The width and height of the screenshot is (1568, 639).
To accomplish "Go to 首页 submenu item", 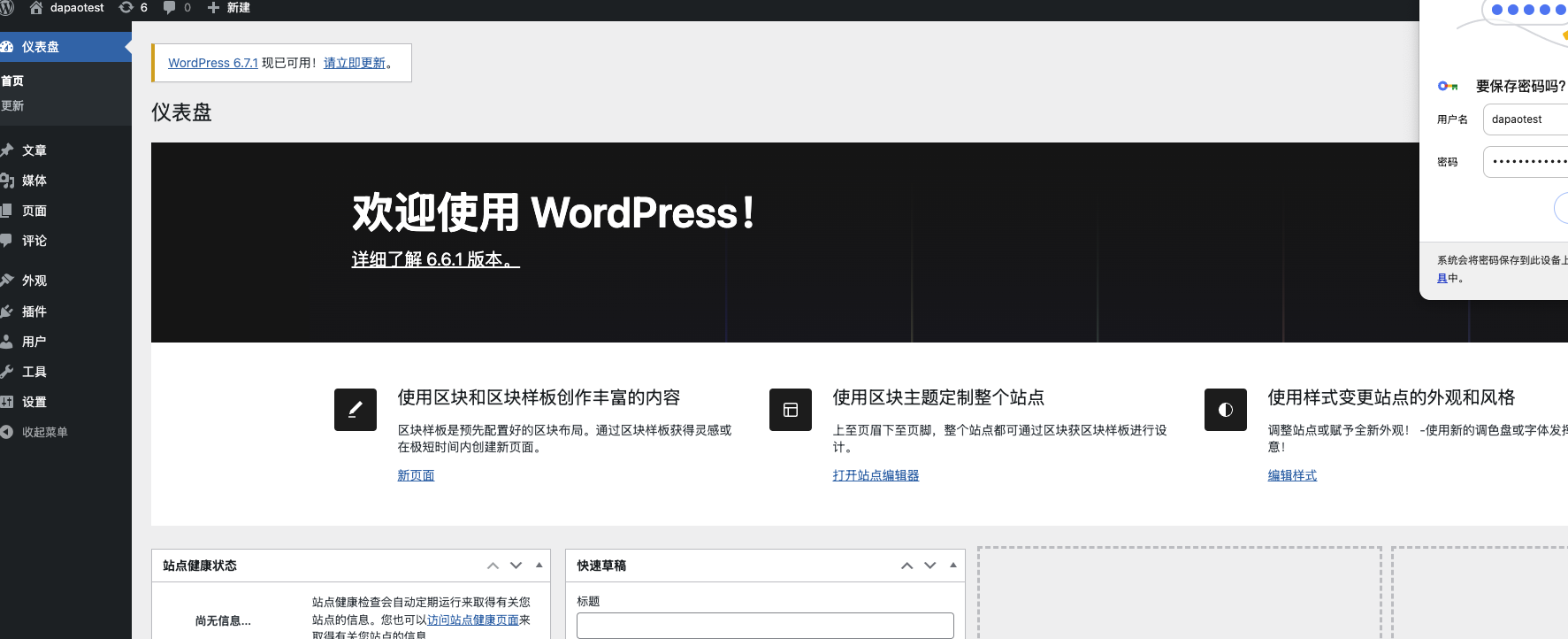I will click(x=12, y=81).
